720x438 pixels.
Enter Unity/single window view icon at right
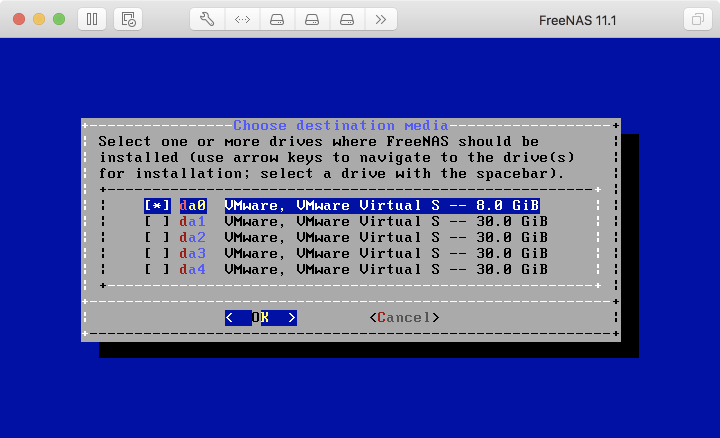click(696, 19)
